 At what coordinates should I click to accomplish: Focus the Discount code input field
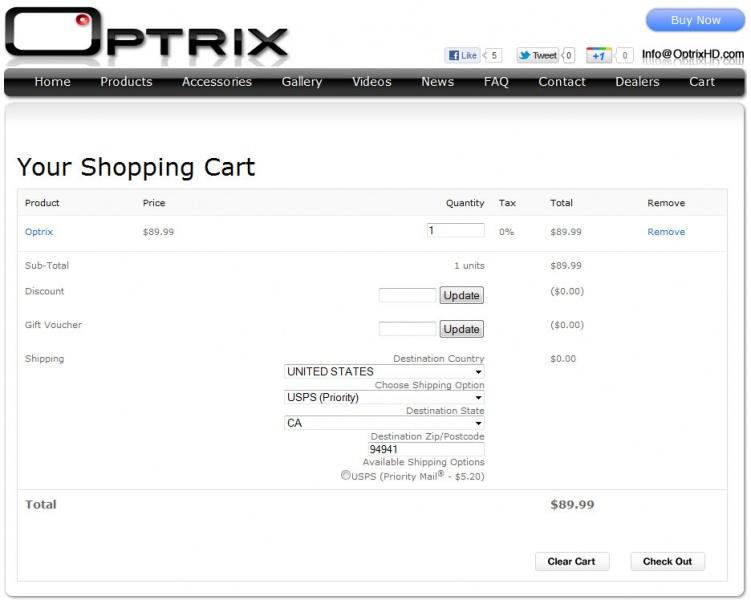pos(408,295)
